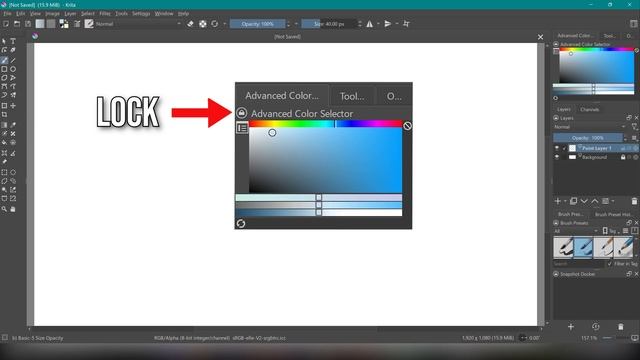
Task: Open the Filter menu
Action: [105, 13]
